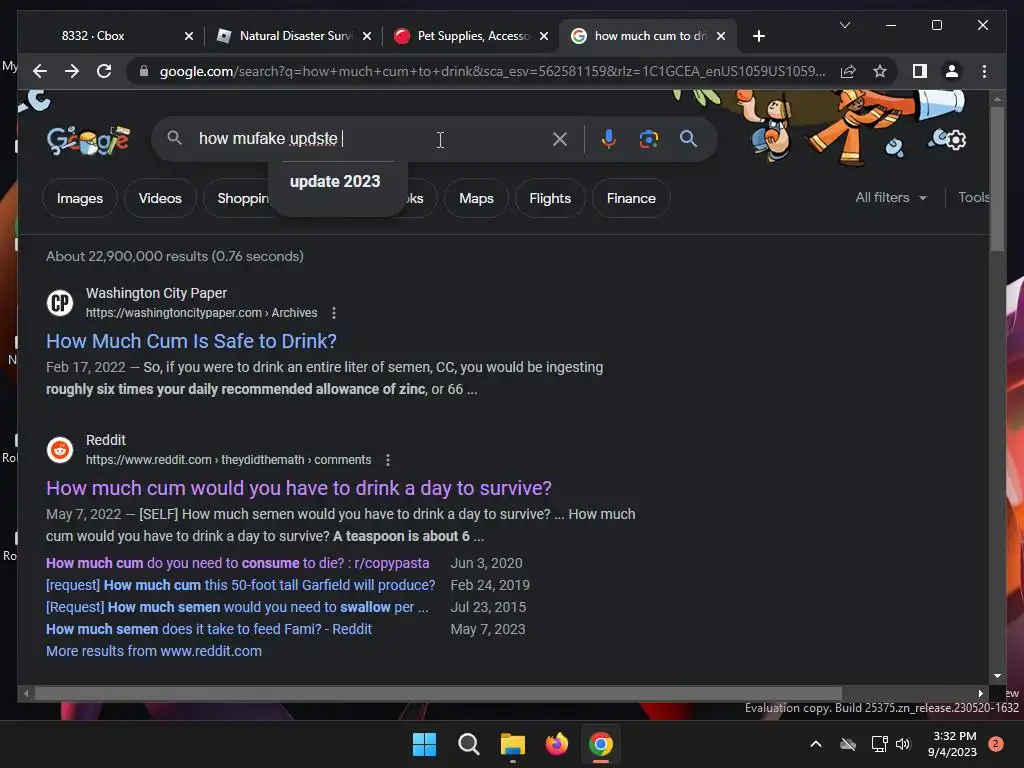Image resolution: width=1024 pixels, height=768 pixels.
Task: Select the Images filter
Action: [x=80, y=199]
